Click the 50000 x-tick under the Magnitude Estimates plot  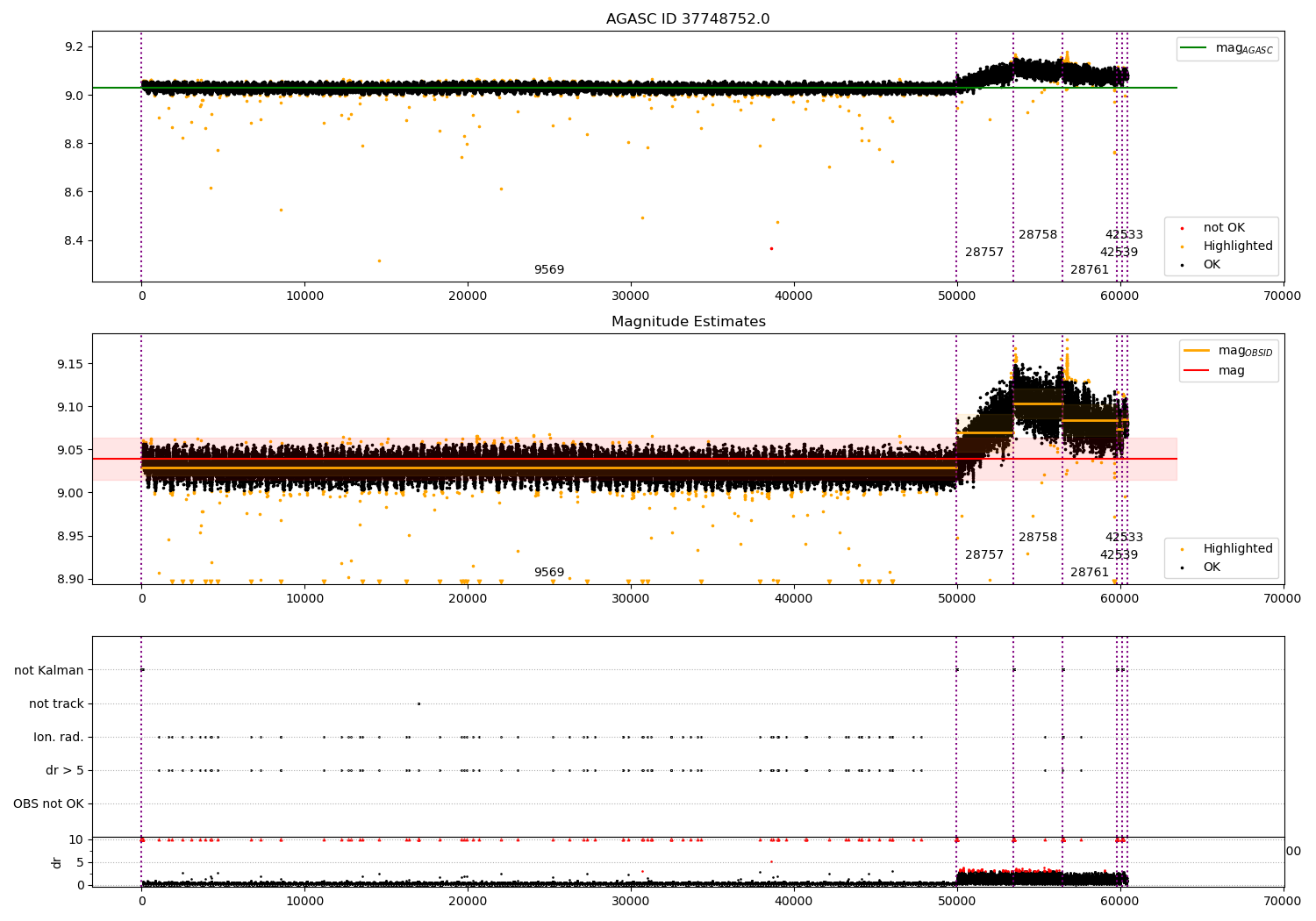[957, 599]
